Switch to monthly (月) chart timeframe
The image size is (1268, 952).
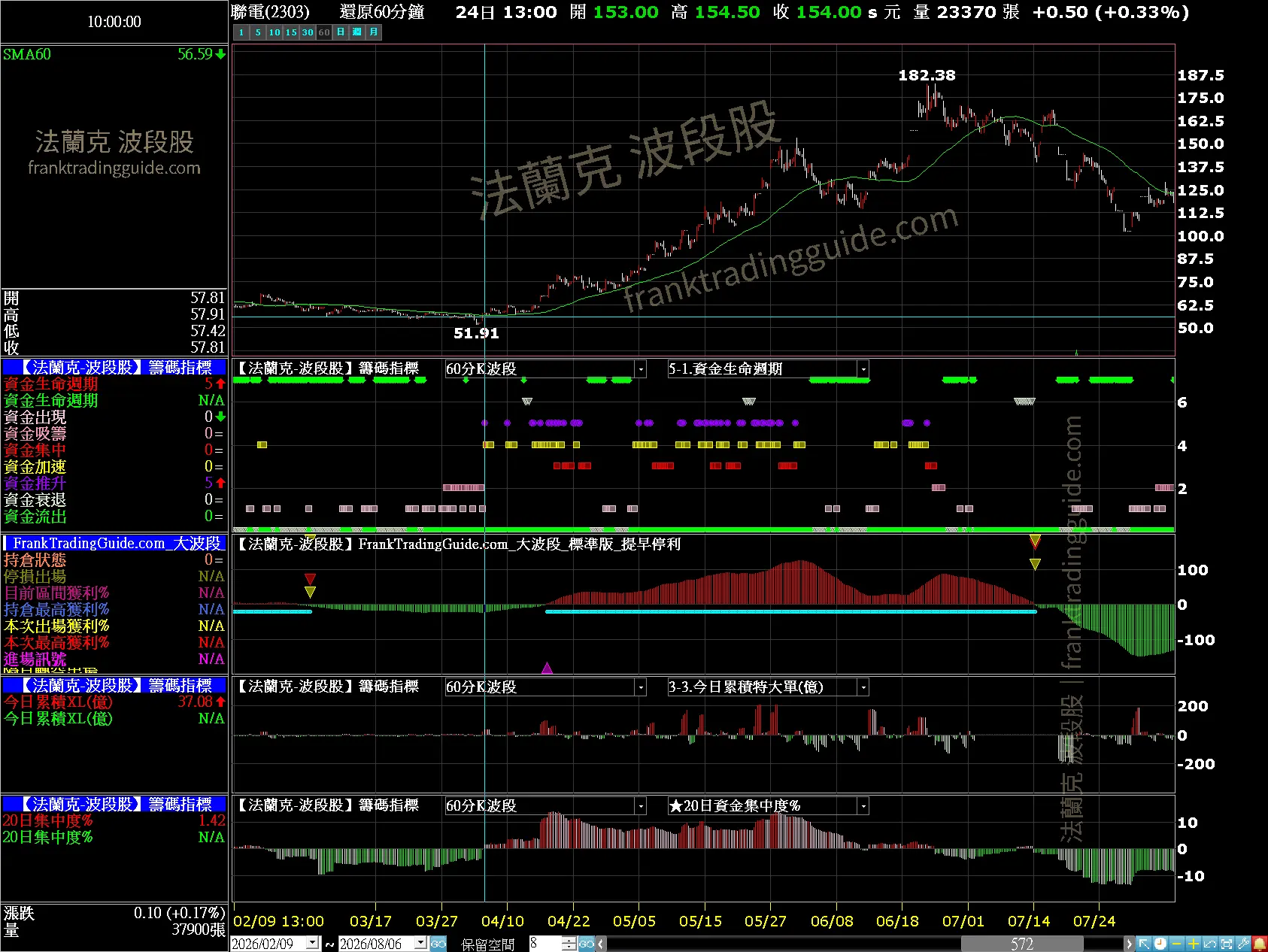pos(374,32)
